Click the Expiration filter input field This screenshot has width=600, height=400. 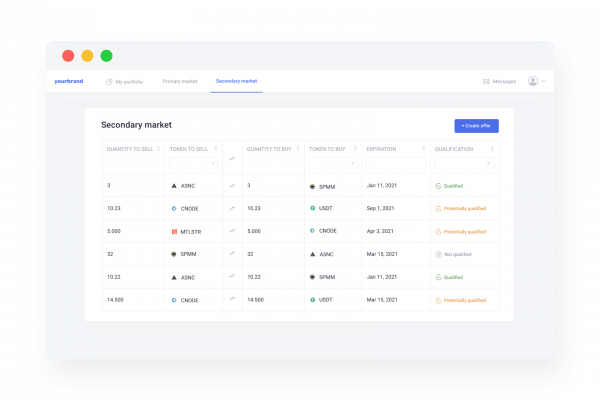[x=395, y=163]
